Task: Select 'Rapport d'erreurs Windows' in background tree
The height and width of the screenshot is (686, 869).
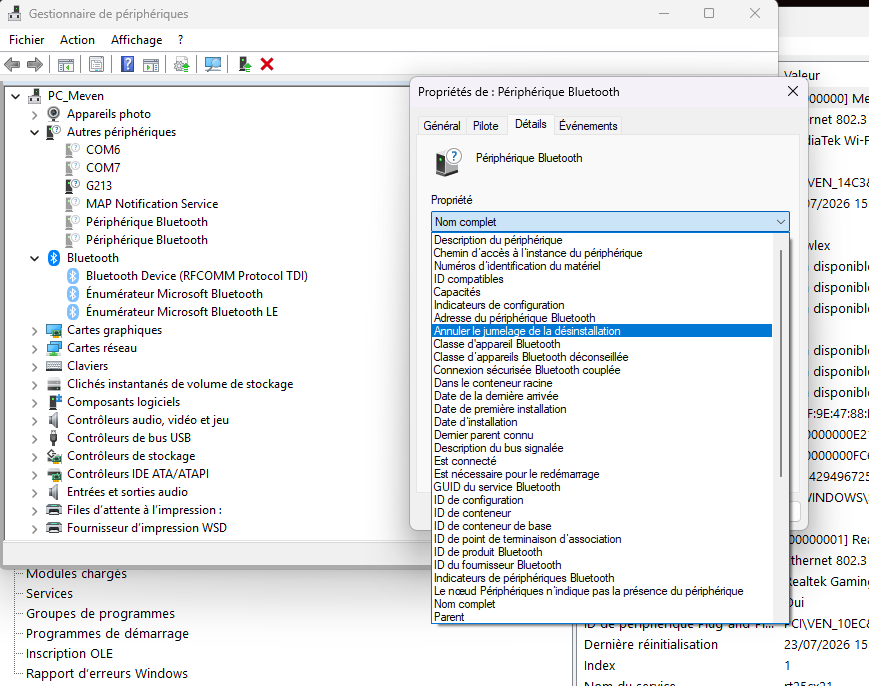Action: (107, 673)
